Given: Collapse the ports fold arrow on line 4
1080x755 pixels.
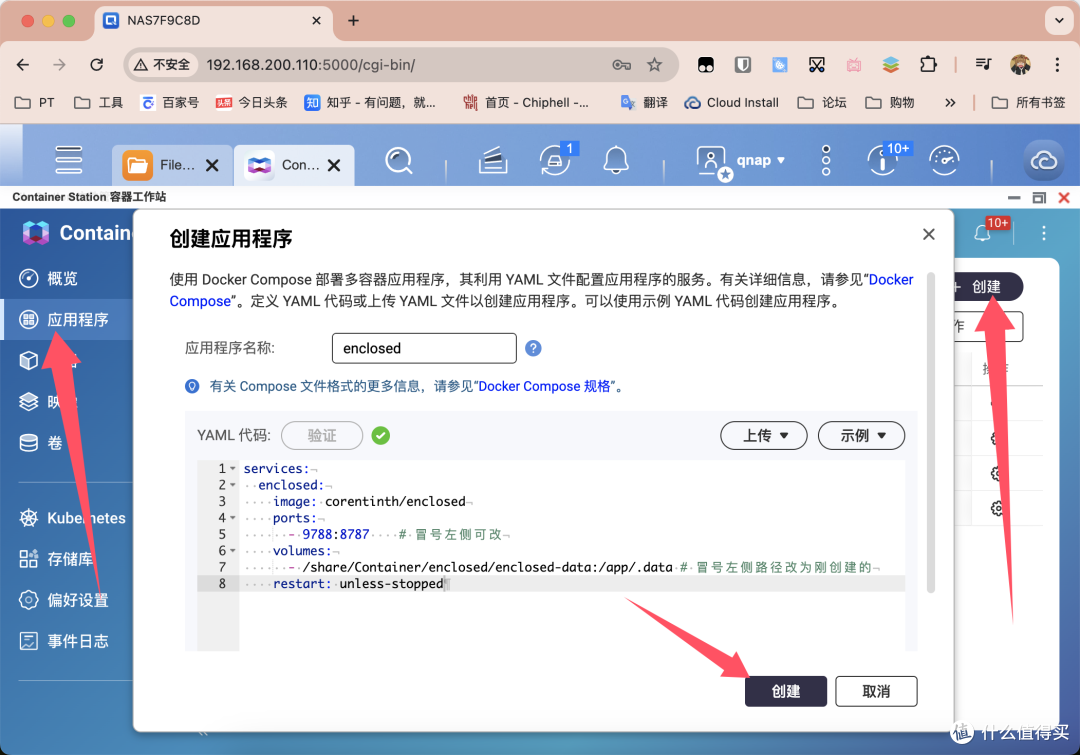Looking at the screenshot, I should click(233, 518).
